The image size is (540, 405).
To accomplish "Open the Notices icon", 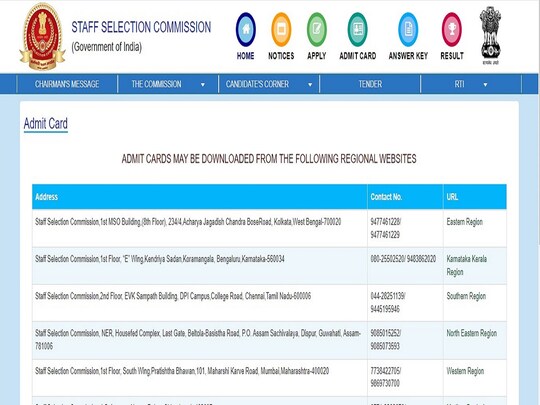I will point(281,29).
